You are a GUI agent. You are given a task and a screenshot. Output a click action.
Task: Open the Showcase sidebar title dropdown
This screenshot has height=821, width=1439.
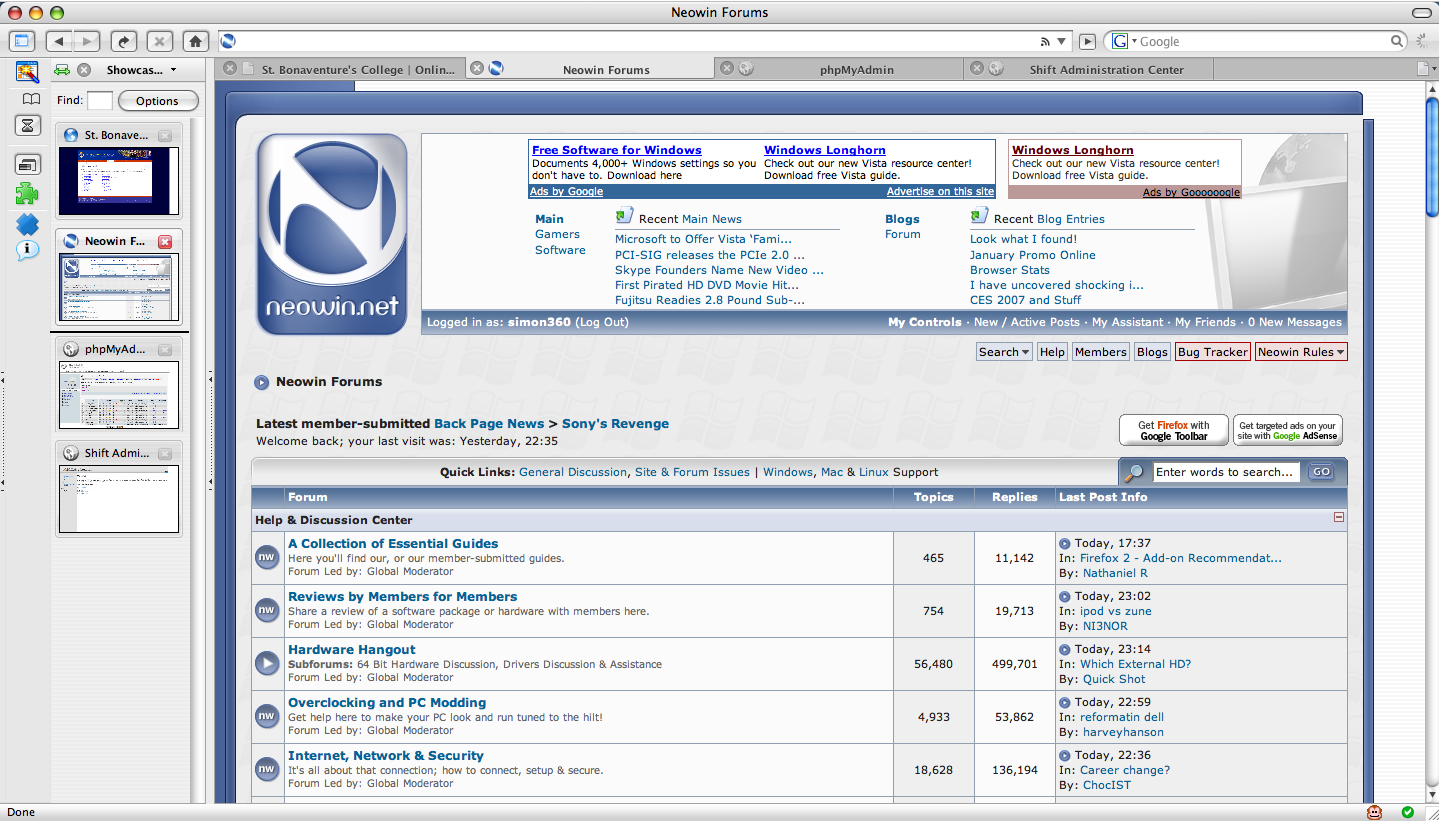point(142,70)
